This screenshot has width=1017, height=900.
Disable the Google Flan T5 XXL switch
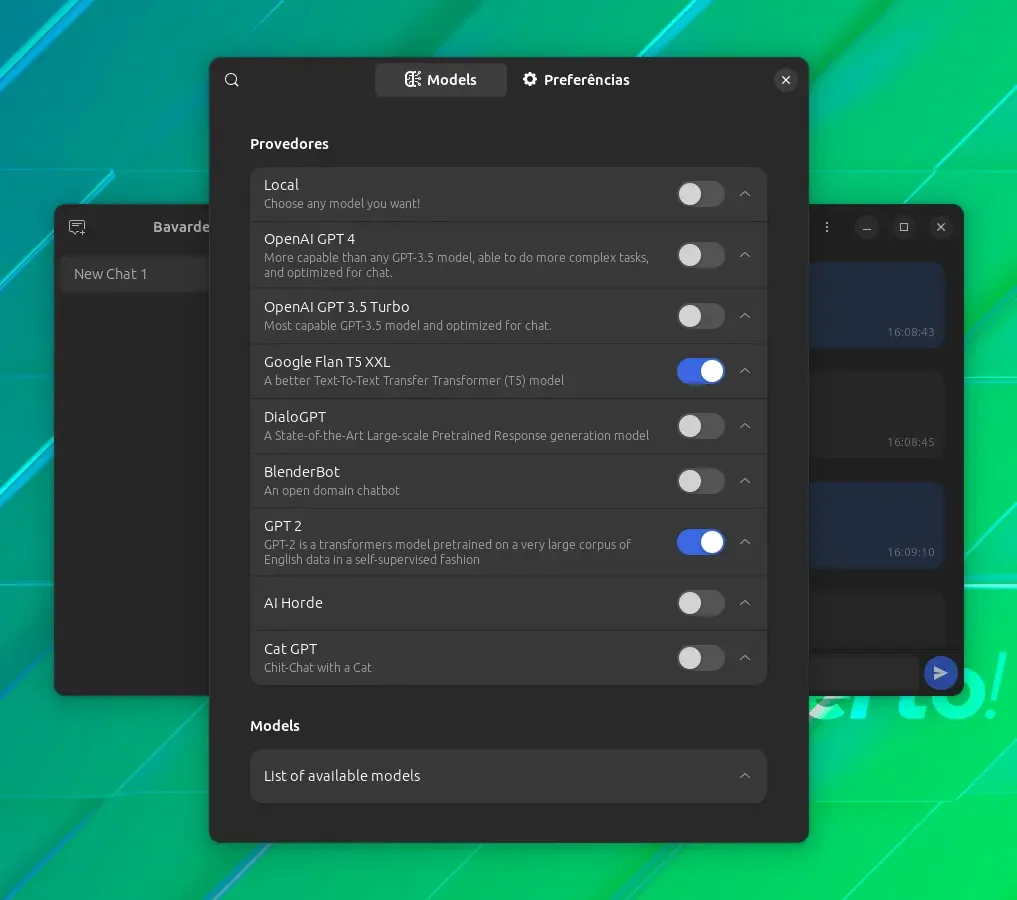pos(700,371)
